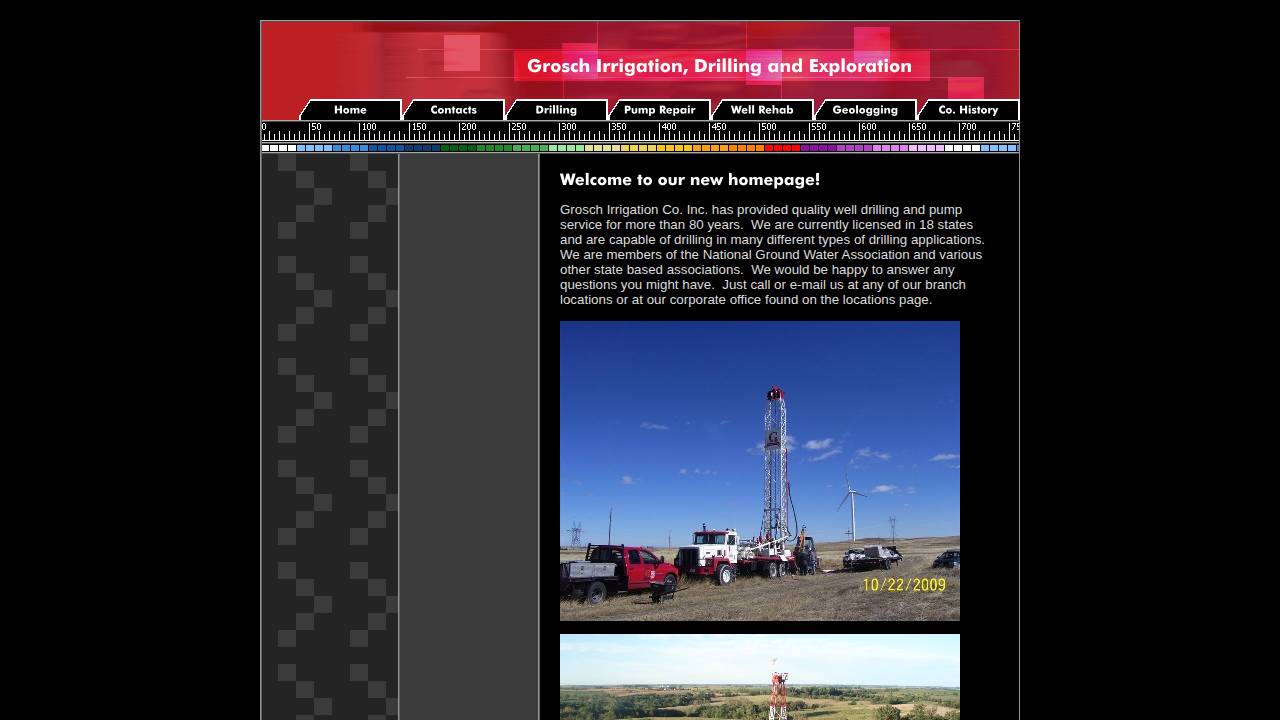This screenshot has width=1280, height=720.
Task: Open the Pump Repair page
Action: 660,110
